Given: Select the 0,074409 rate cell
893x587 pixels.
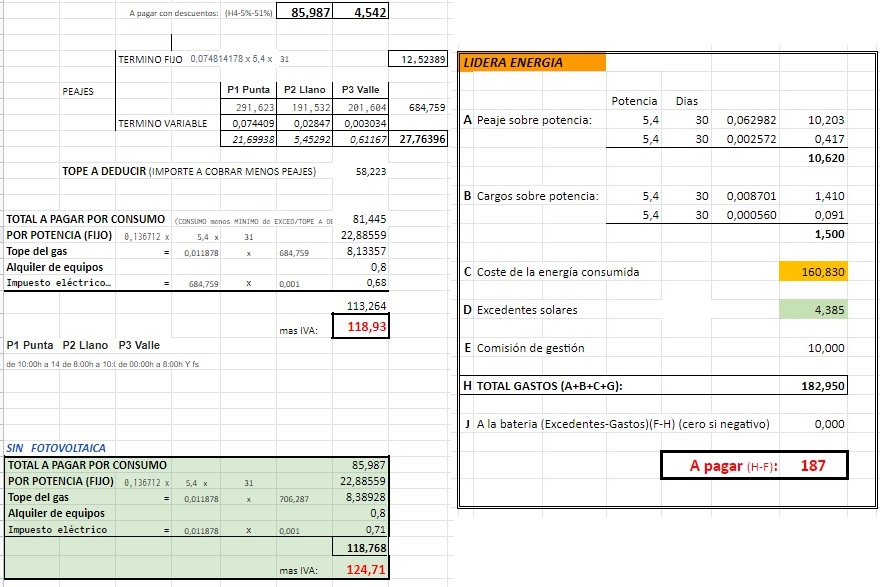Looking at the screenshot, I should (x=248, y=123).
